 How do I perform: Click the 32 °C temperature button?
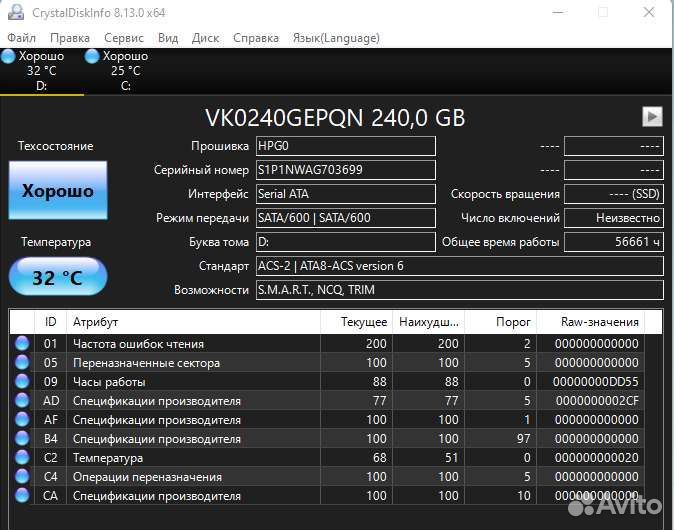pyautogui.click(x=58, y=277)
